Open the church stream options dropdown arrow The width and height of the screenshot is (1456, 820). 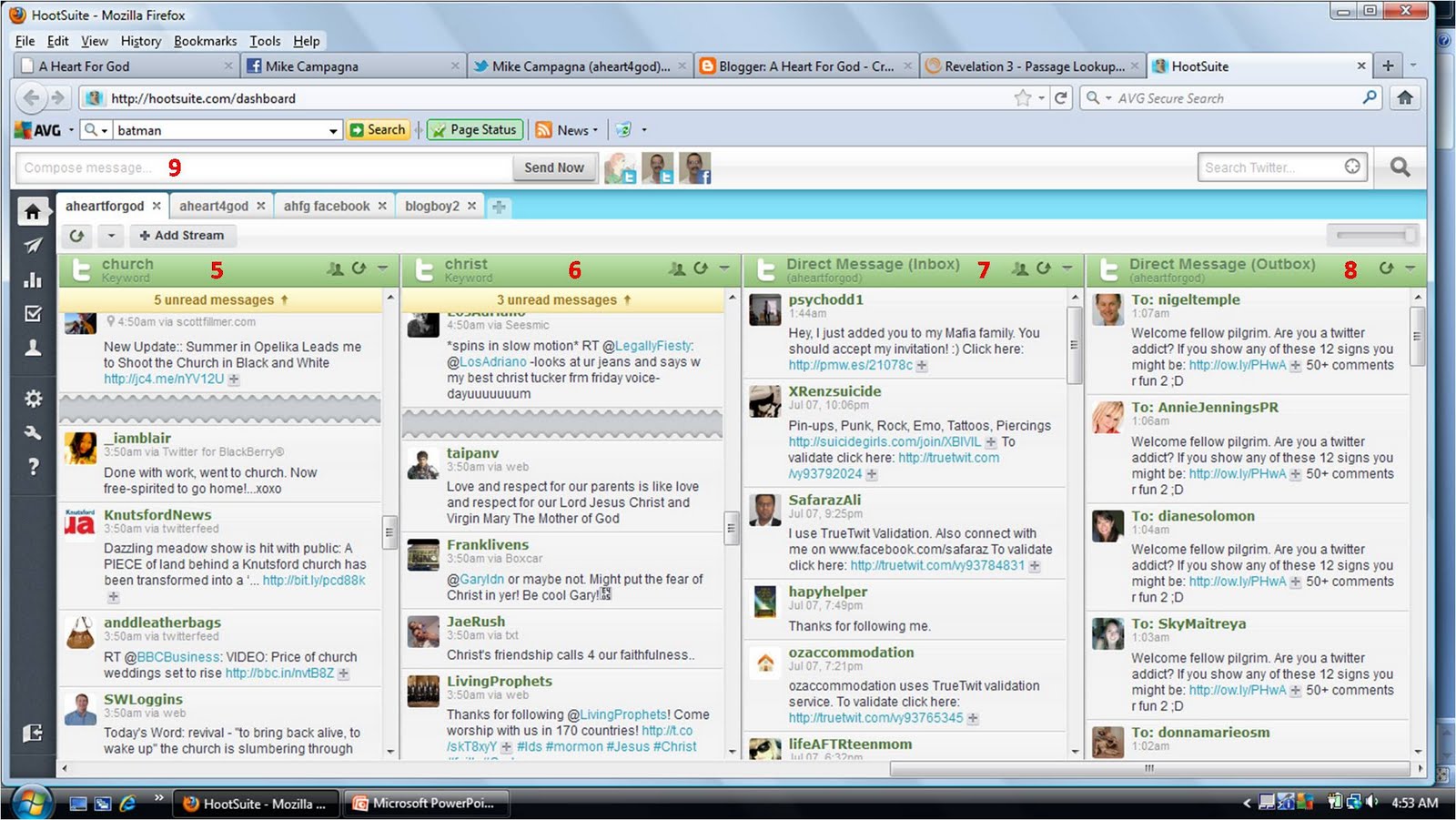[382, 268]
